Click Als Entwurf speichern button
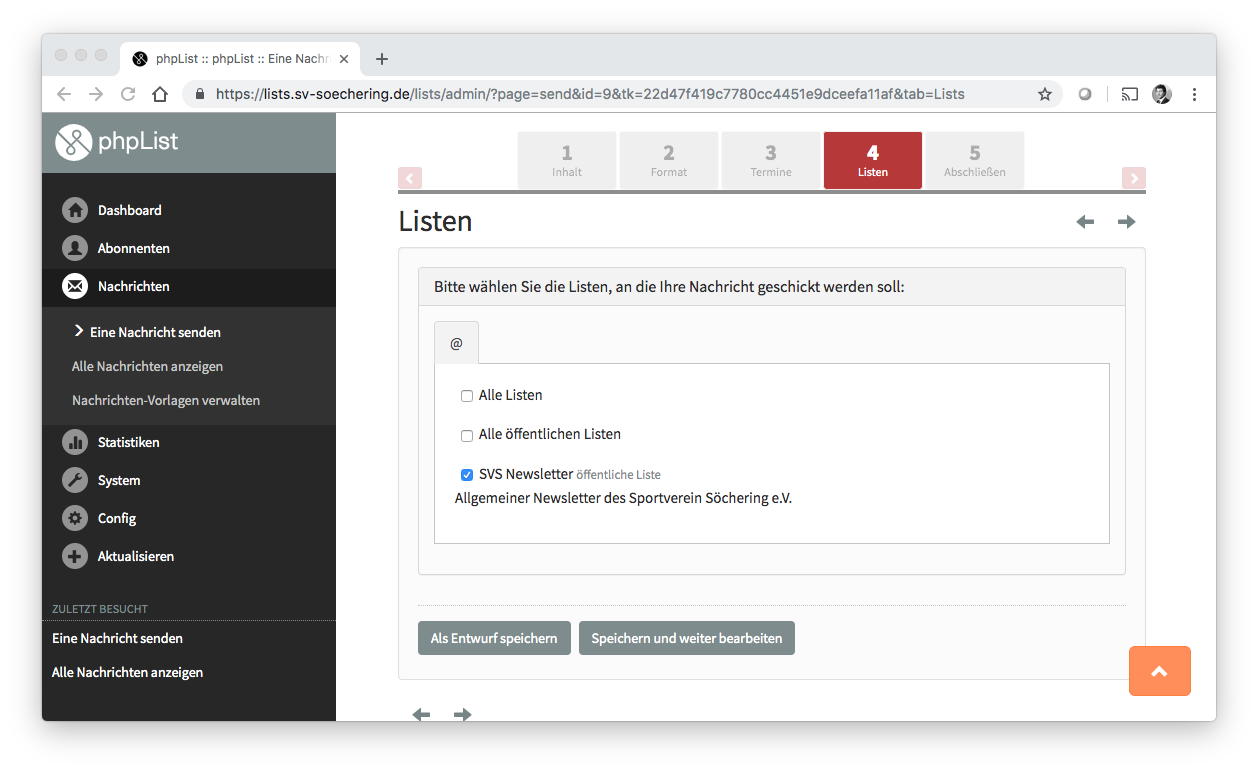Screen dimensions: 1258x771 click(x=494, y=638)
